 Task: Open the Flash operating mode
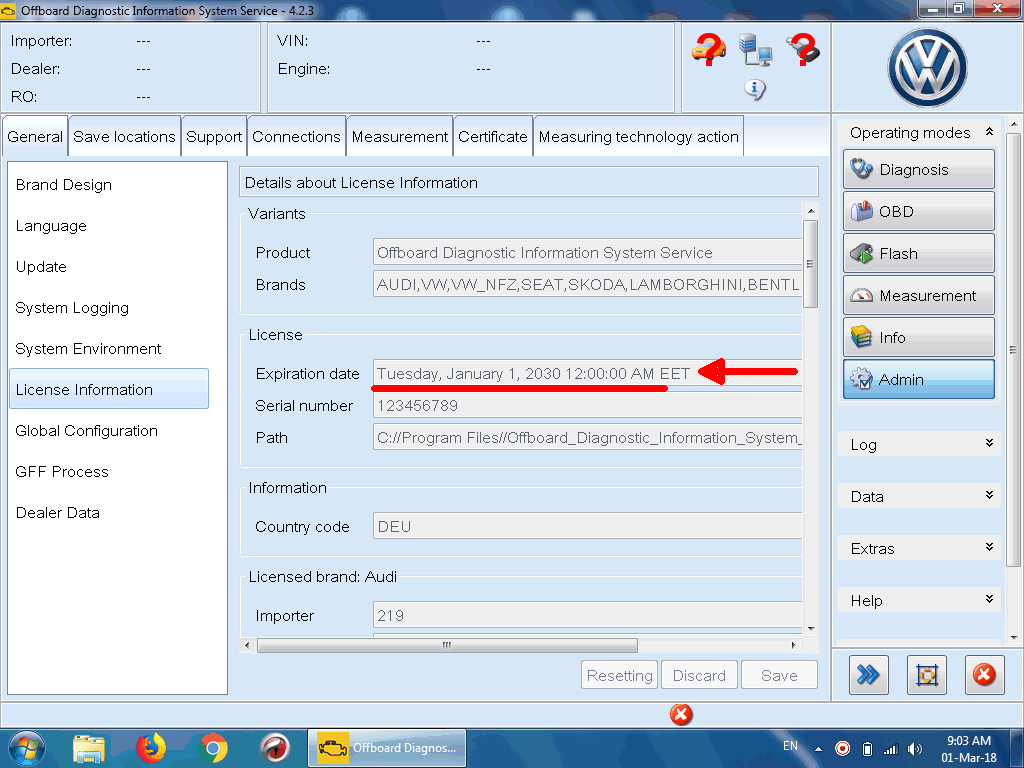pyautogui.click(x=918, y=254)
